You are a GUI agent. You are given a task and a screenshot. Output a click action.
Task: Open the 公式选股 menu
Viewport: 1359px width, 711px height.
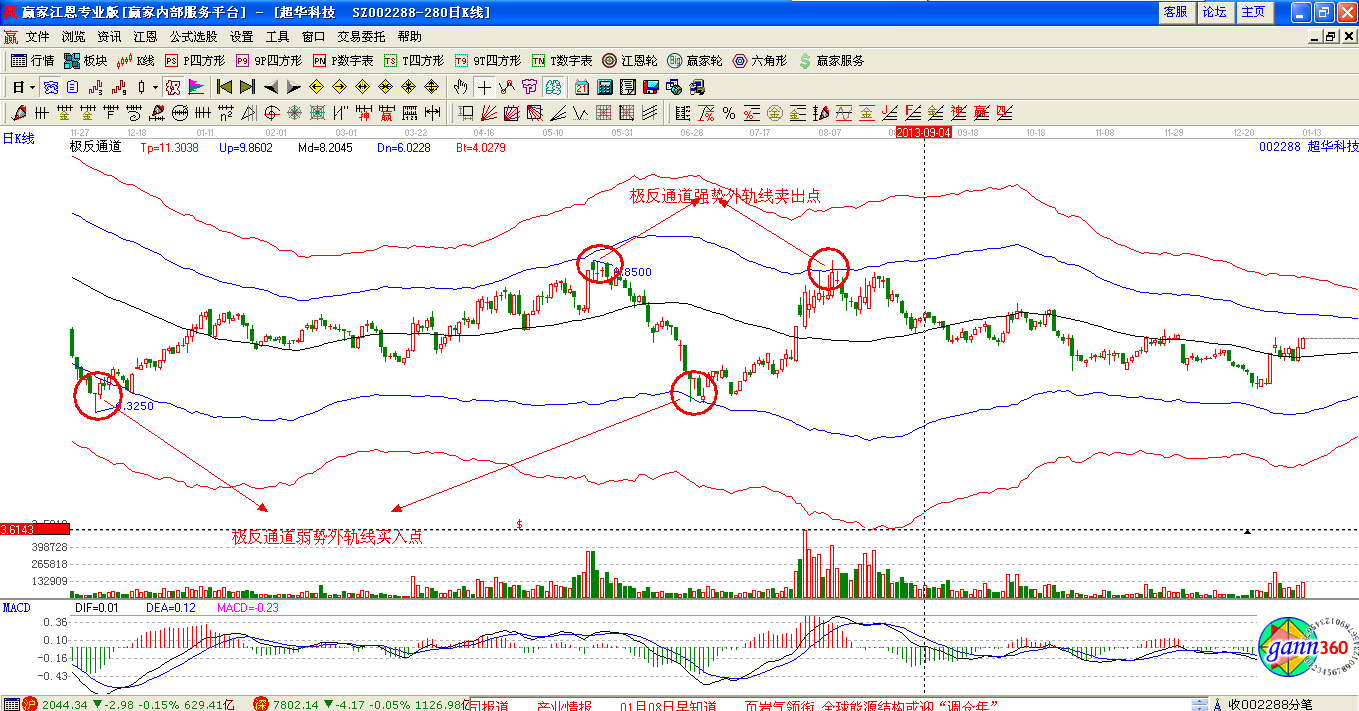click(x=194, y=37)
